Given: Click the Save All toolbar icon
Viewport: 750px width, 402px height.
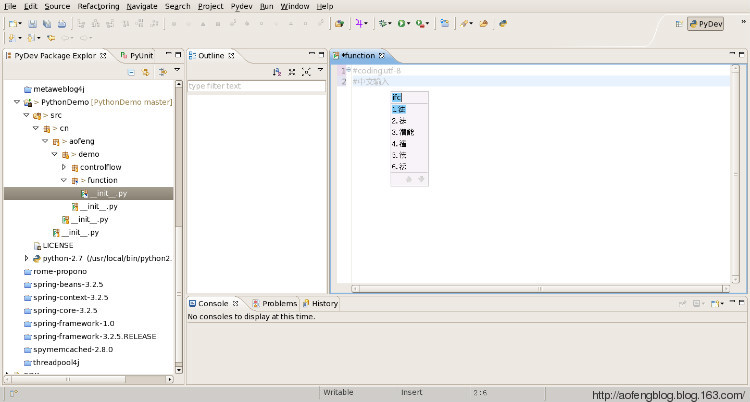Looking at the screenshot, I should coord(47,23).
